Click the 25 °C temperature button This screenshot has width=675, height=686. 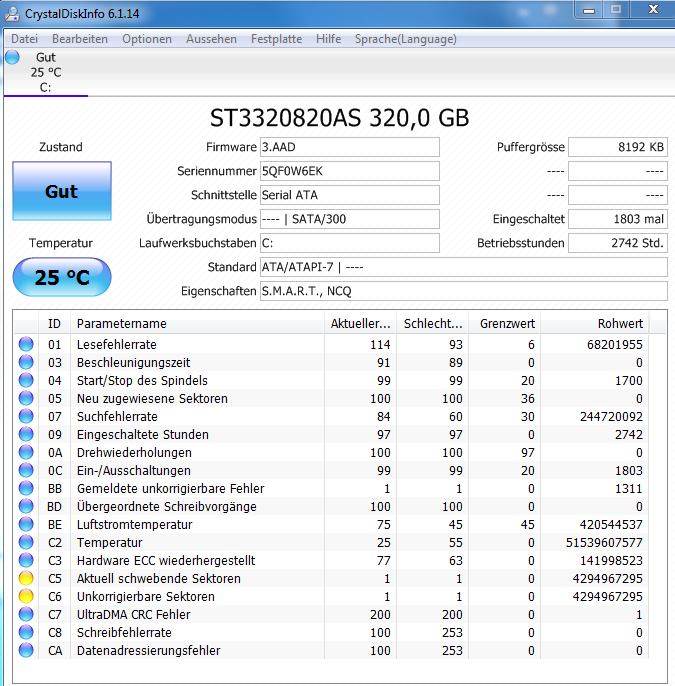(x=62, y=277)
